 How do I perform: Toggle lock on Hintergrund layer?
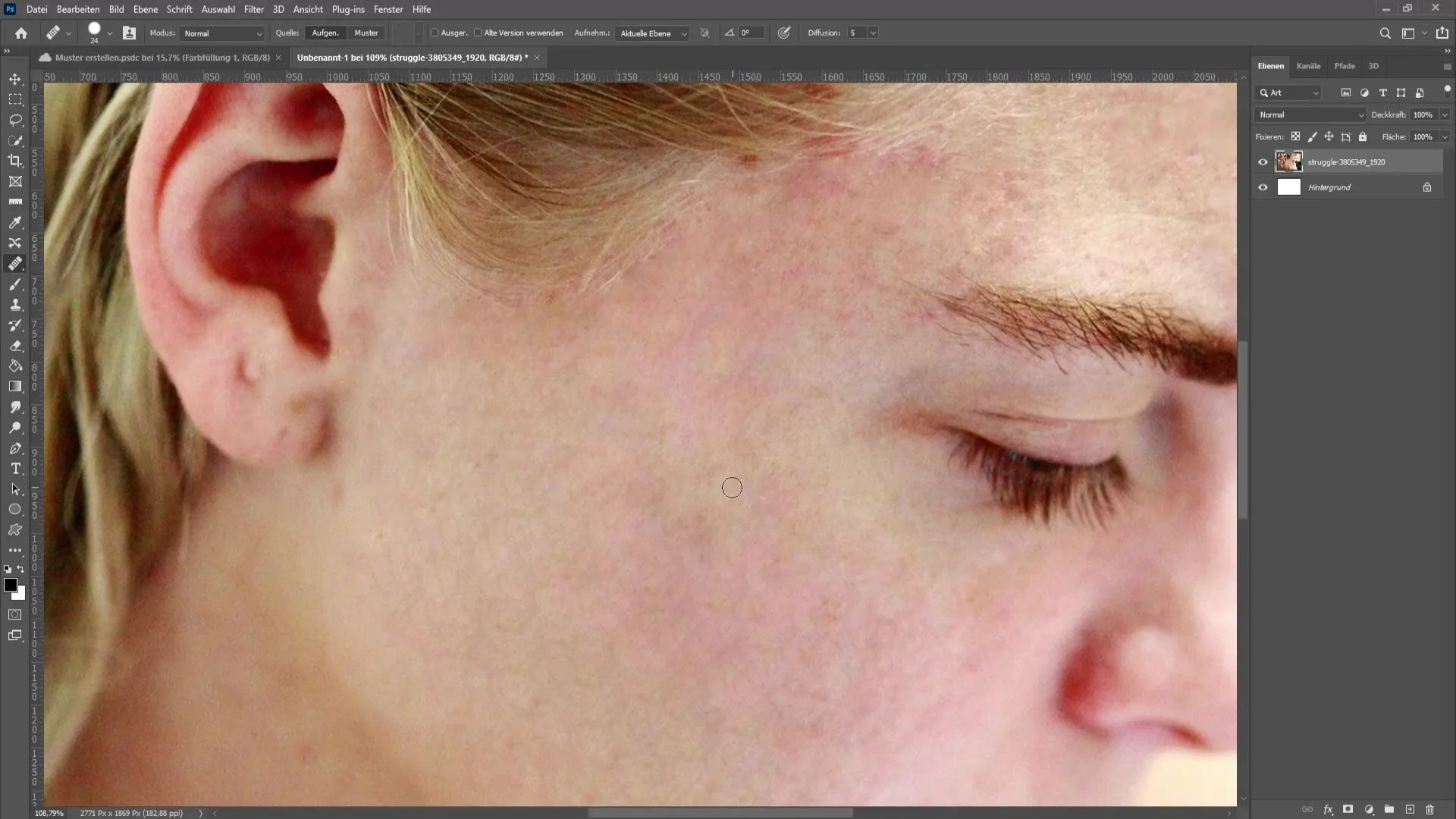(1428, 187)
